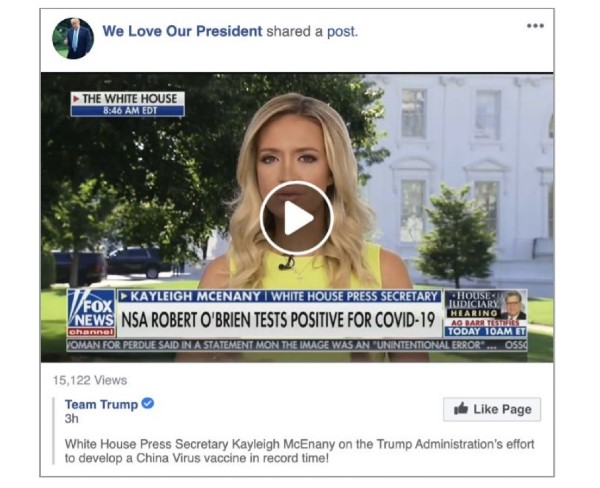Click the NSA Robert O'Brien headline banner

click(x=278, y=320)
